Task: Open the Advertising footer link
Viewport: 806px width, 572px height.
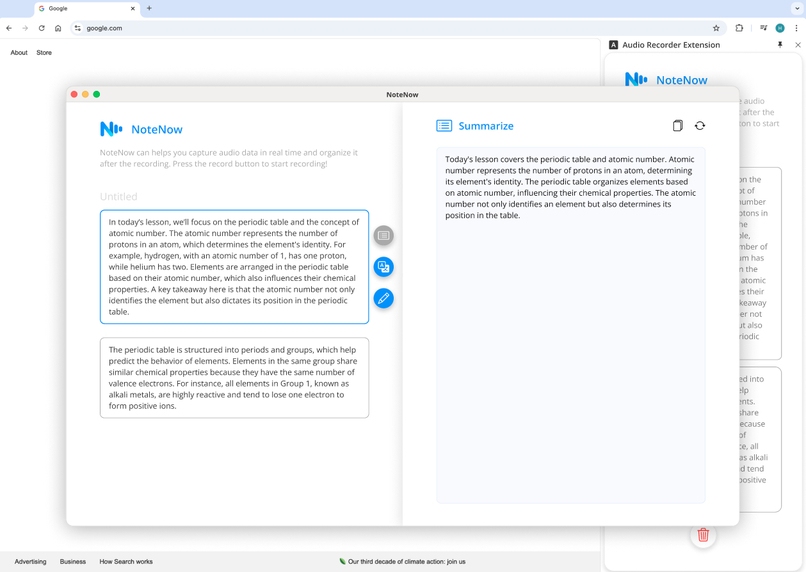Action: pyautogui.click(x=30, y=562)
